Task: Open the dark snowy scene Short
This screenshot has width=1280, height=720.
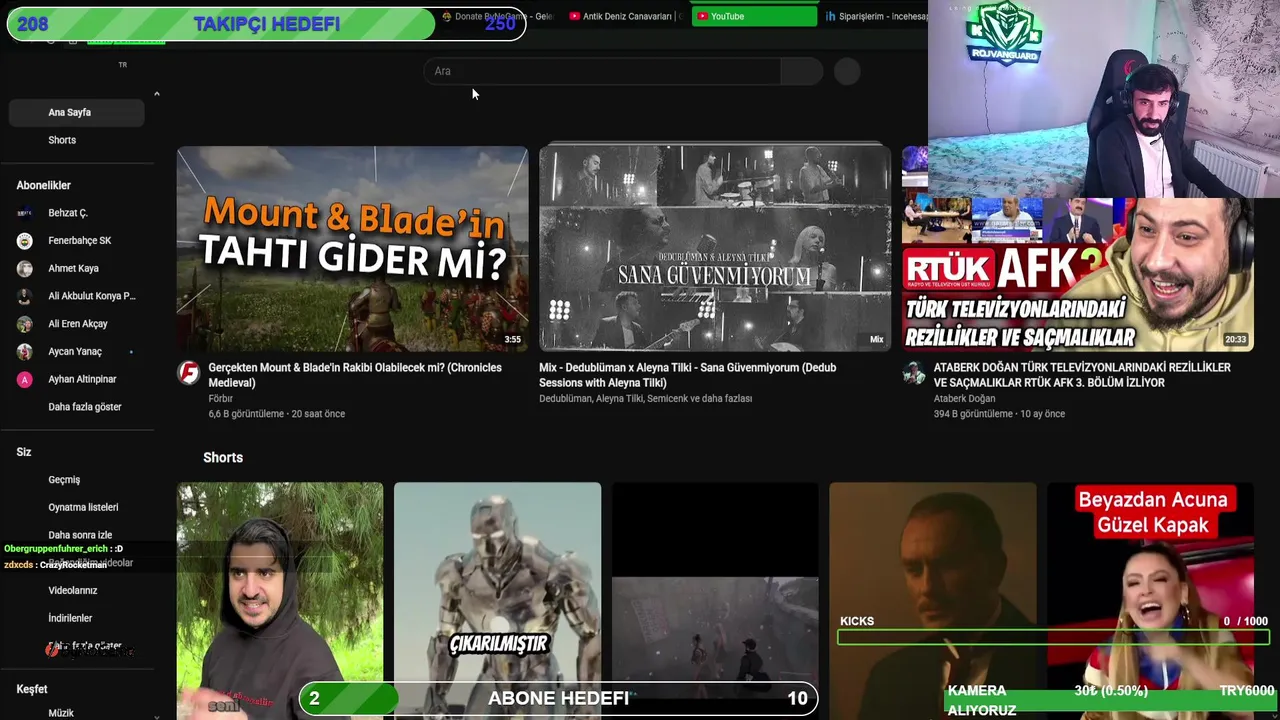Action: point(715,601)
